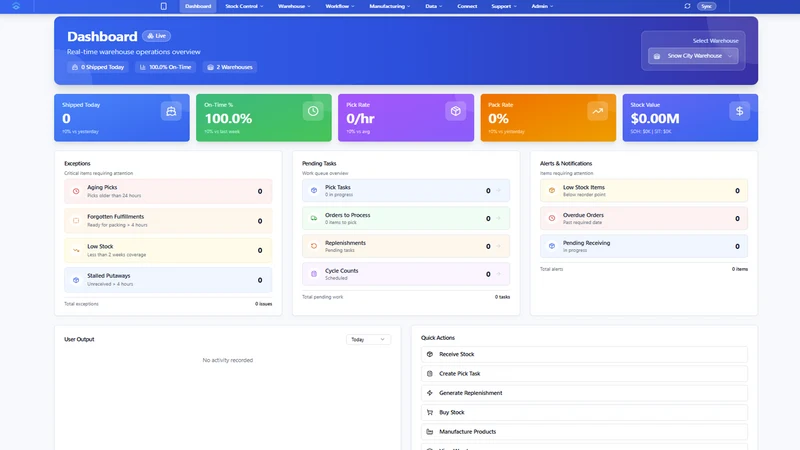
Task: Expand the Stock Control menu
Action: tap(244, 6)
